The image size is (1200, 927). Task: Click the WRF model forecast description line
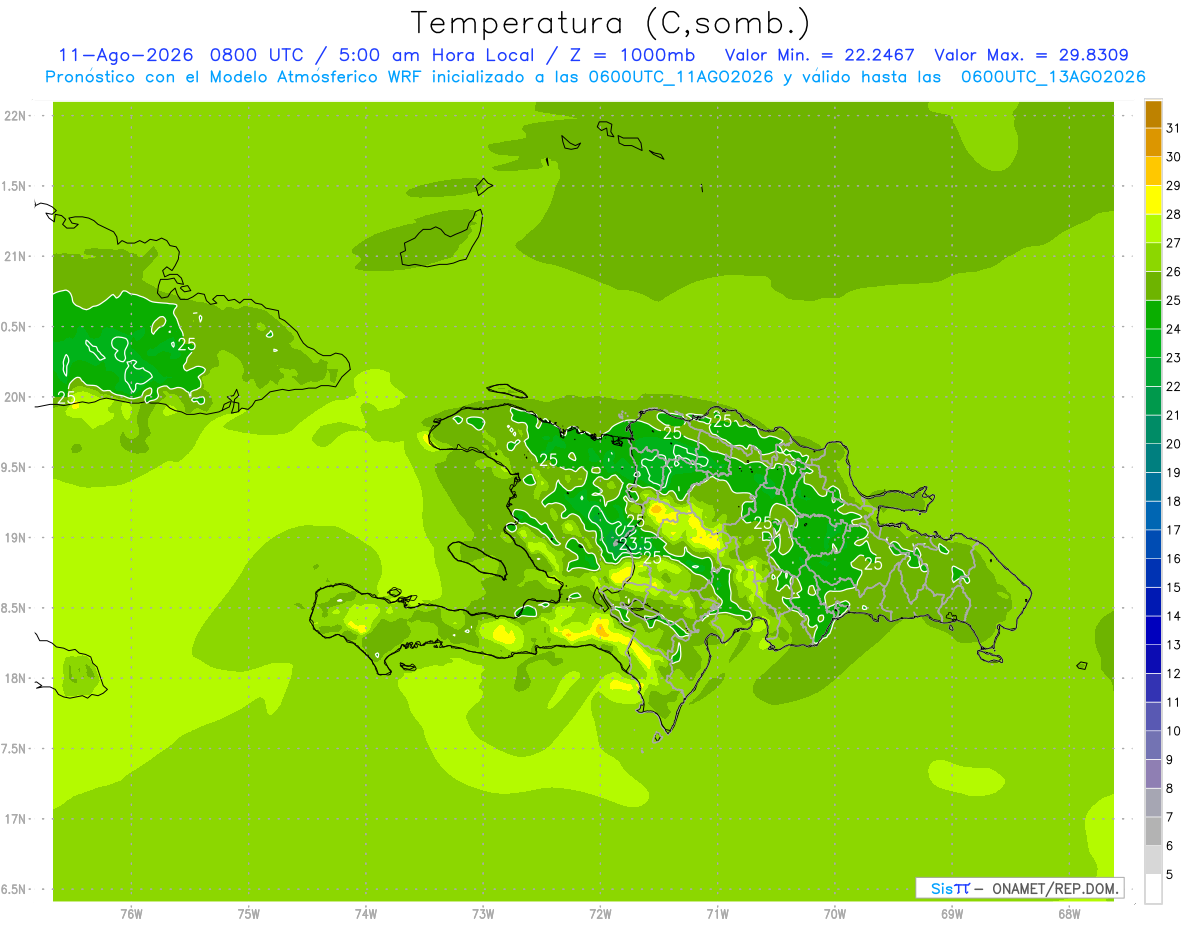click(595, 77)
